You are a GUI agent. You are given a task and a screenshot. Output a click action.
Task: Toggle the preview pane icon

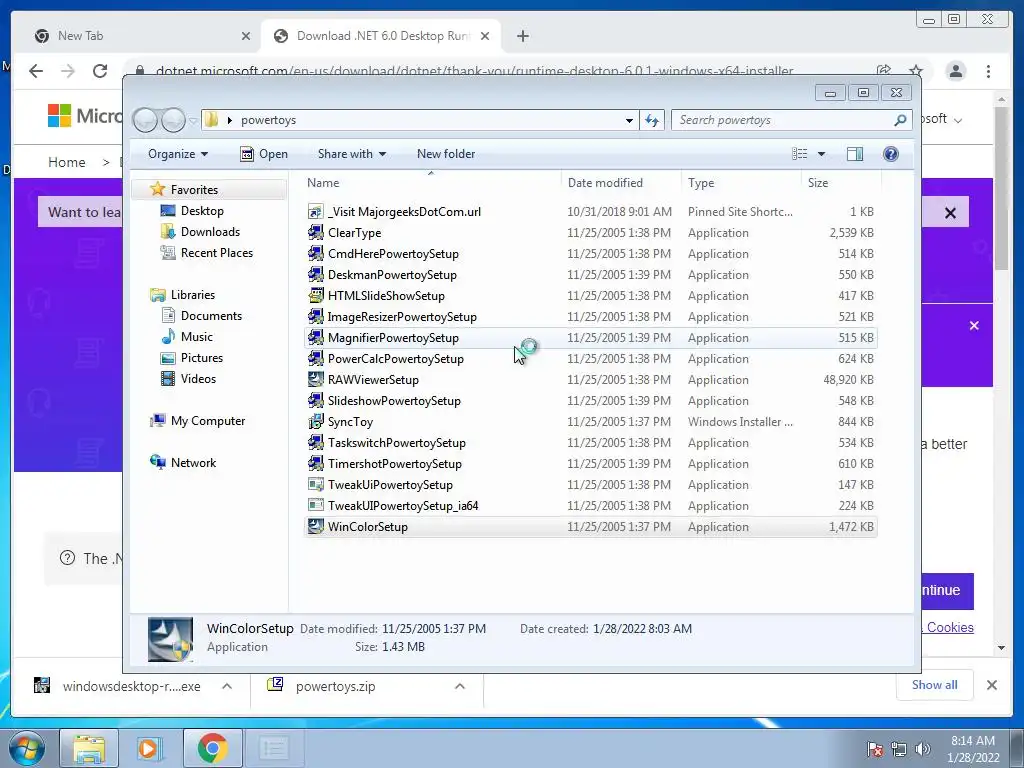click(854, 153)
